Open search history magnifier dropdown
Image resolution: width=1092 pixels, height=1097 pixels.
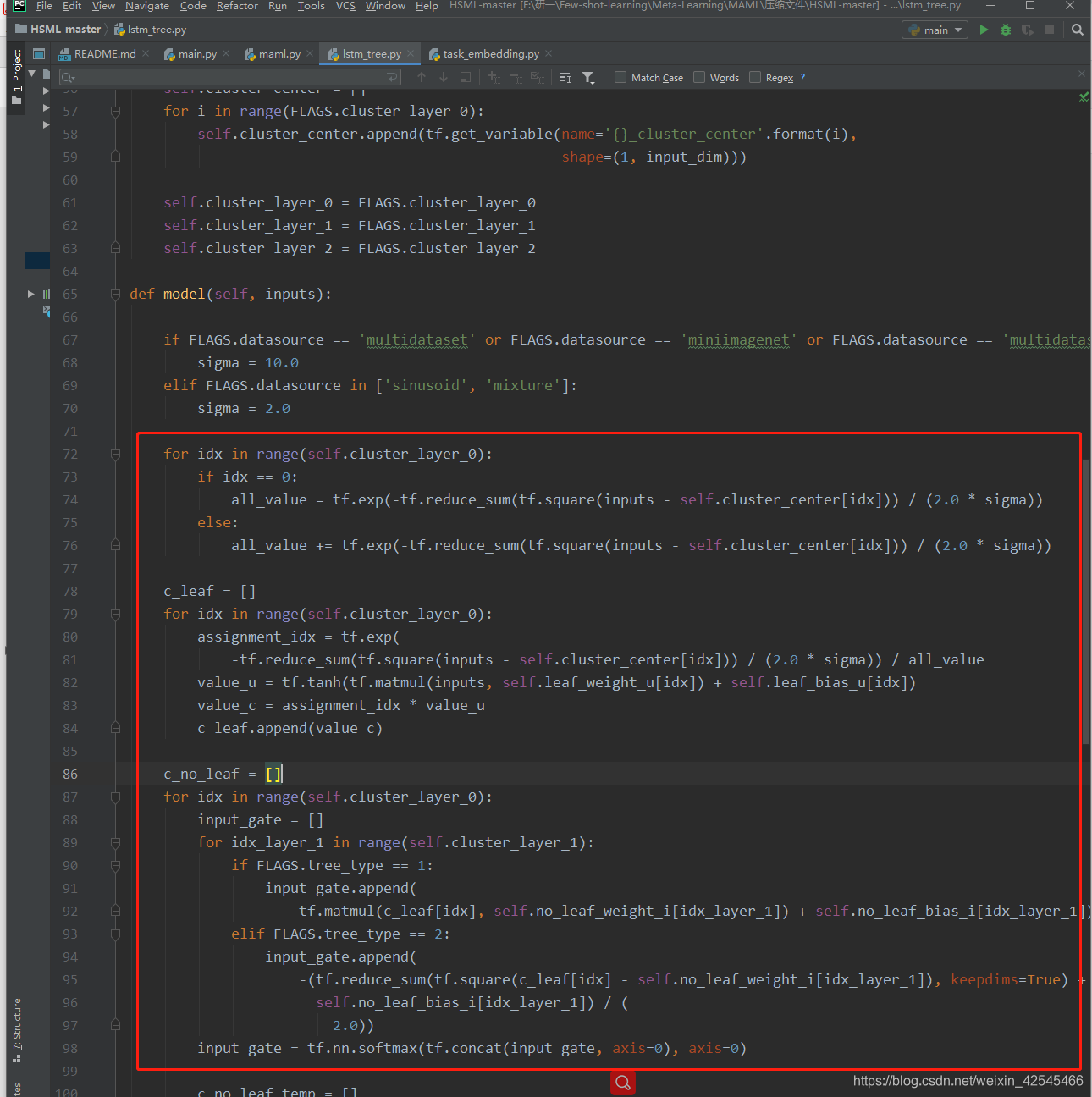click(x=68, y=77)
